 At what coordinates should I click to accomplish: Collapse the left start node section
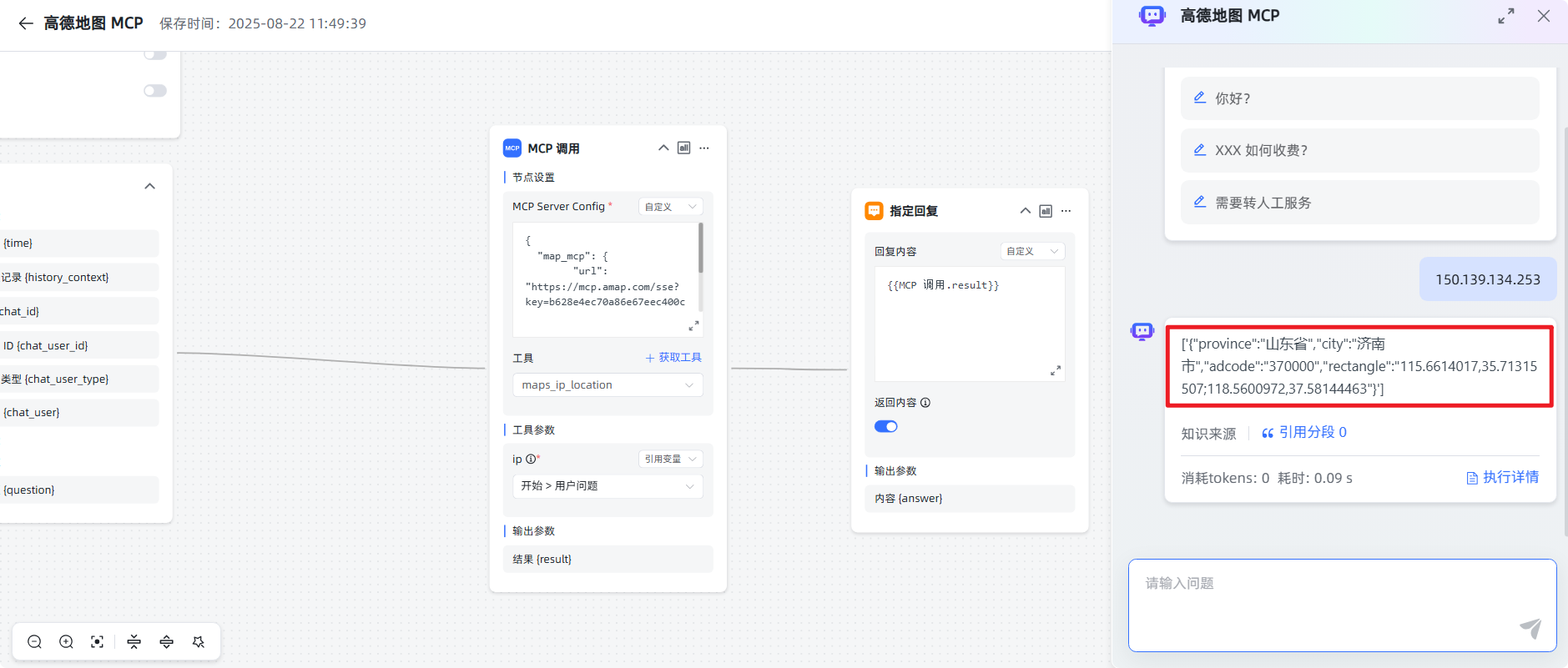tap(150, 186)
